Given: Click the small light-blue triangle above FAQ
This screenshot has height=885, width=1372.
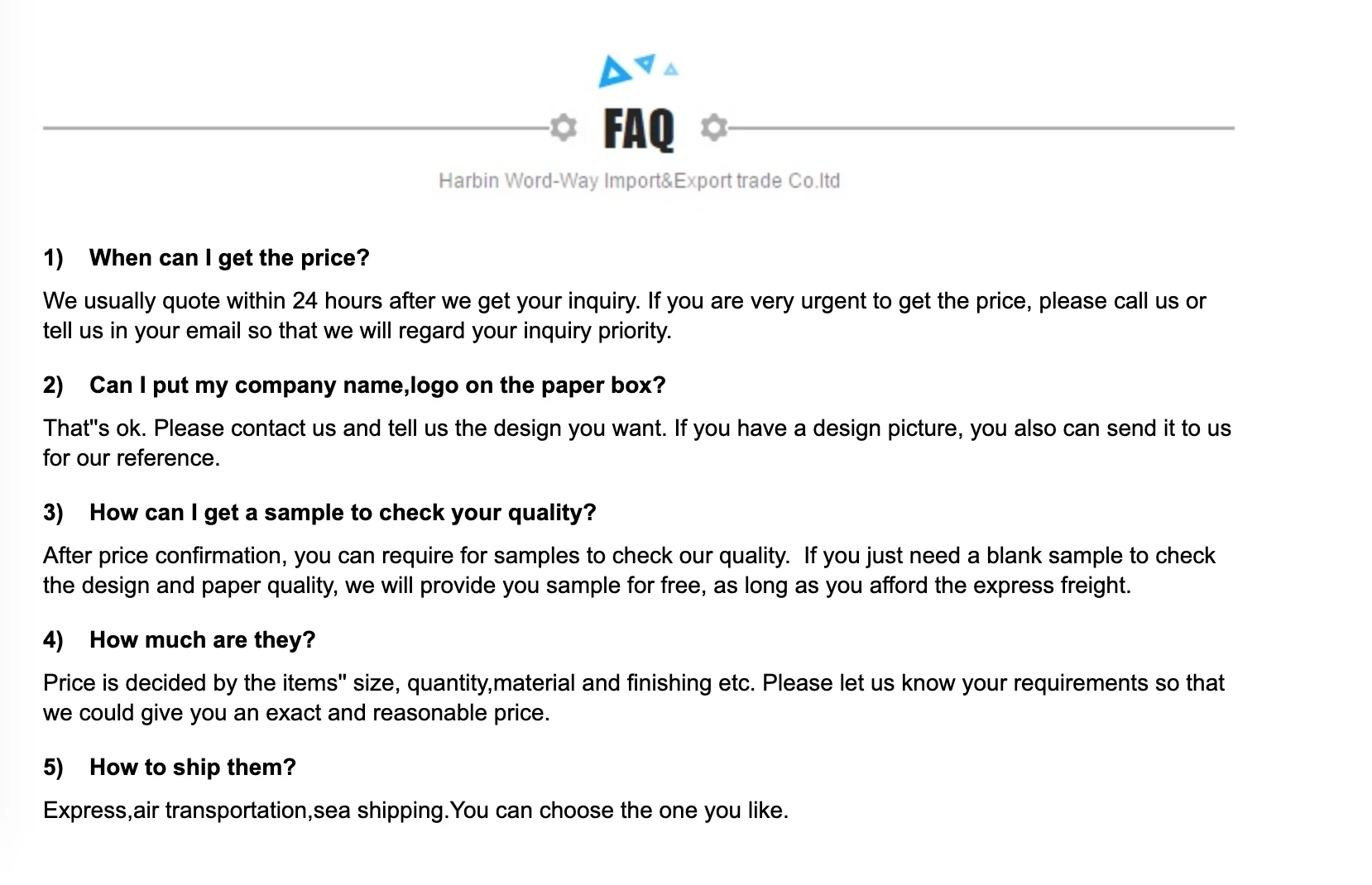Looking at the screenshot, I should (x=671, y=69).
